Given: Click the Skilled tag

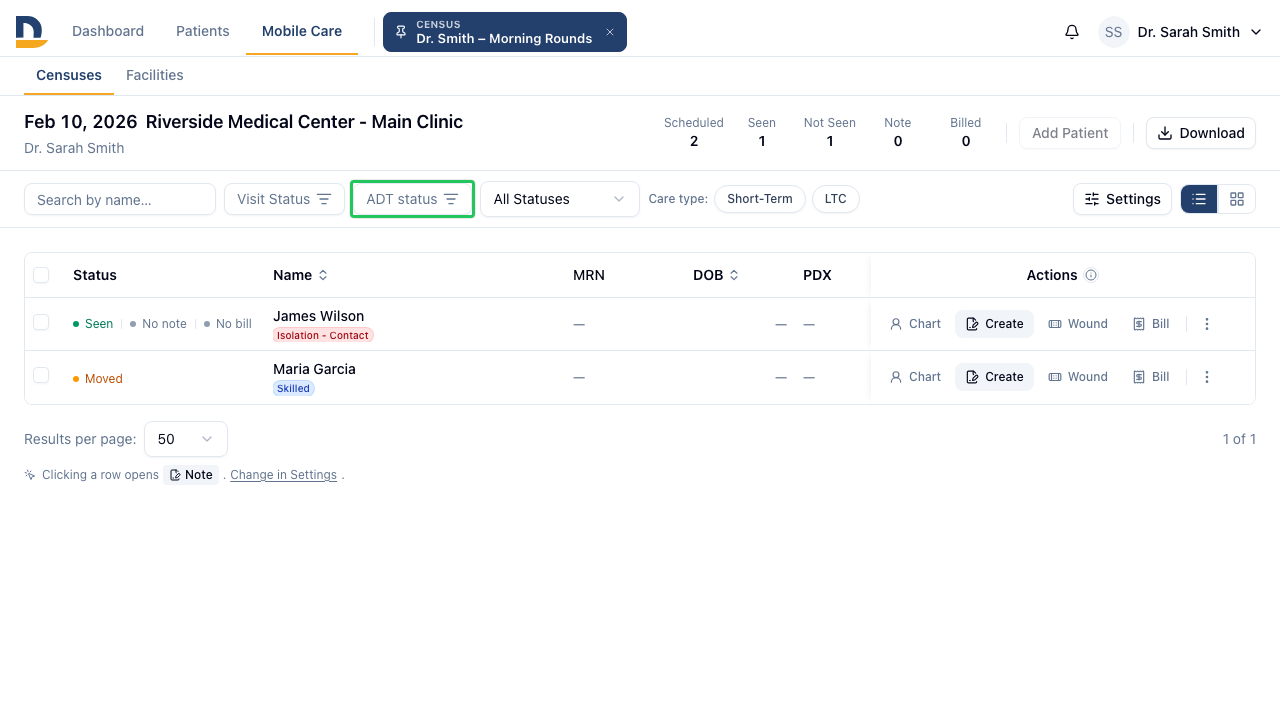Looking at the screenshot, I should coord(294,388).
